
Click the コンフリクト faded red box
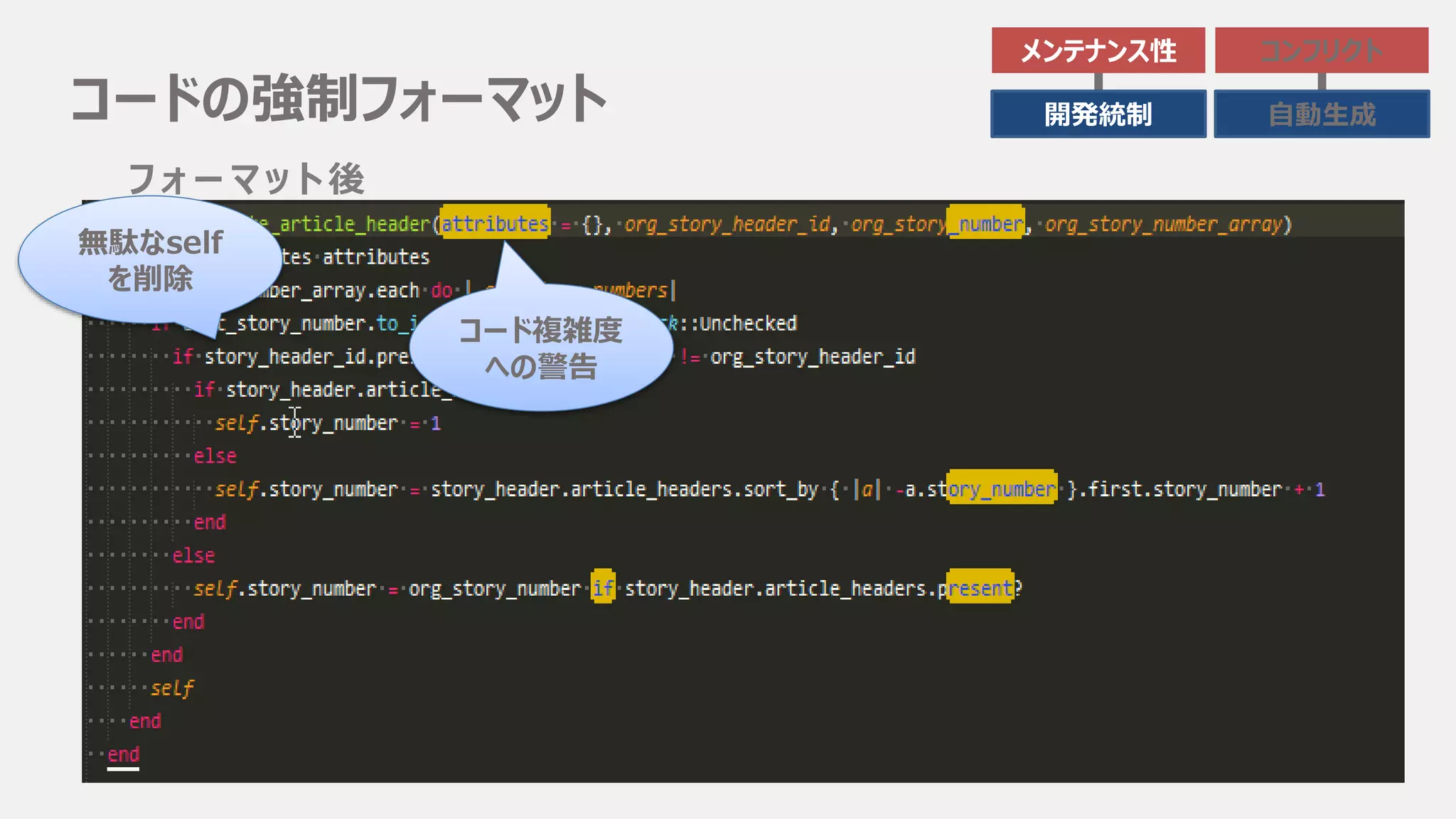(x=1322, y=50)
